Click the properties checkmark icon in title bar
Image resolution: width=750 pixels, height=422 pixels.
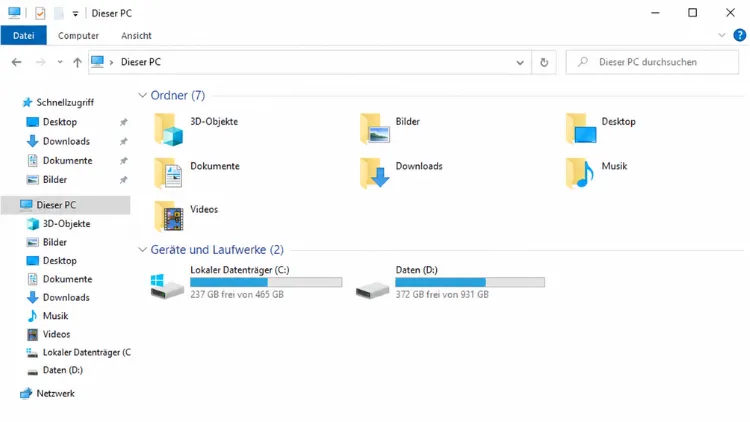click(40, 13)
